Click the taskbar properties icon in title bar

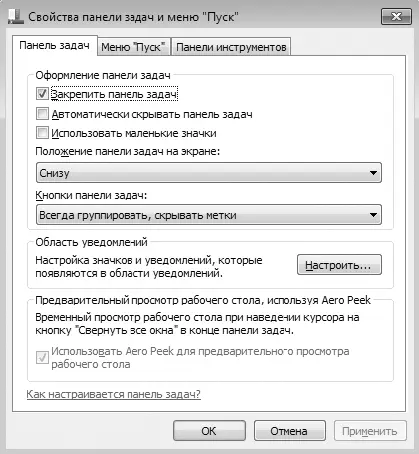(16, 17)
